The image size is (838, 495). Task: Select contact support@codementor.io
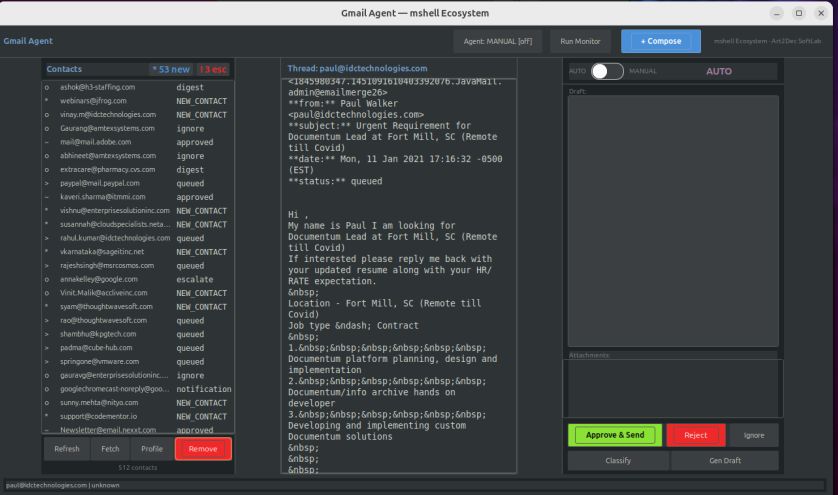(138, 416)
